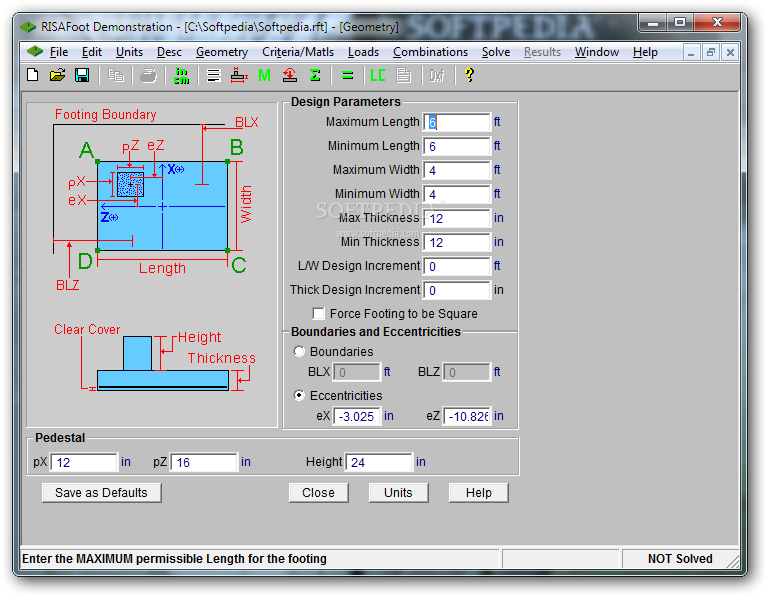Click the menu bar document icon
Image resolution: width=768 pixels, height=597 pixels.
(35, 51)
